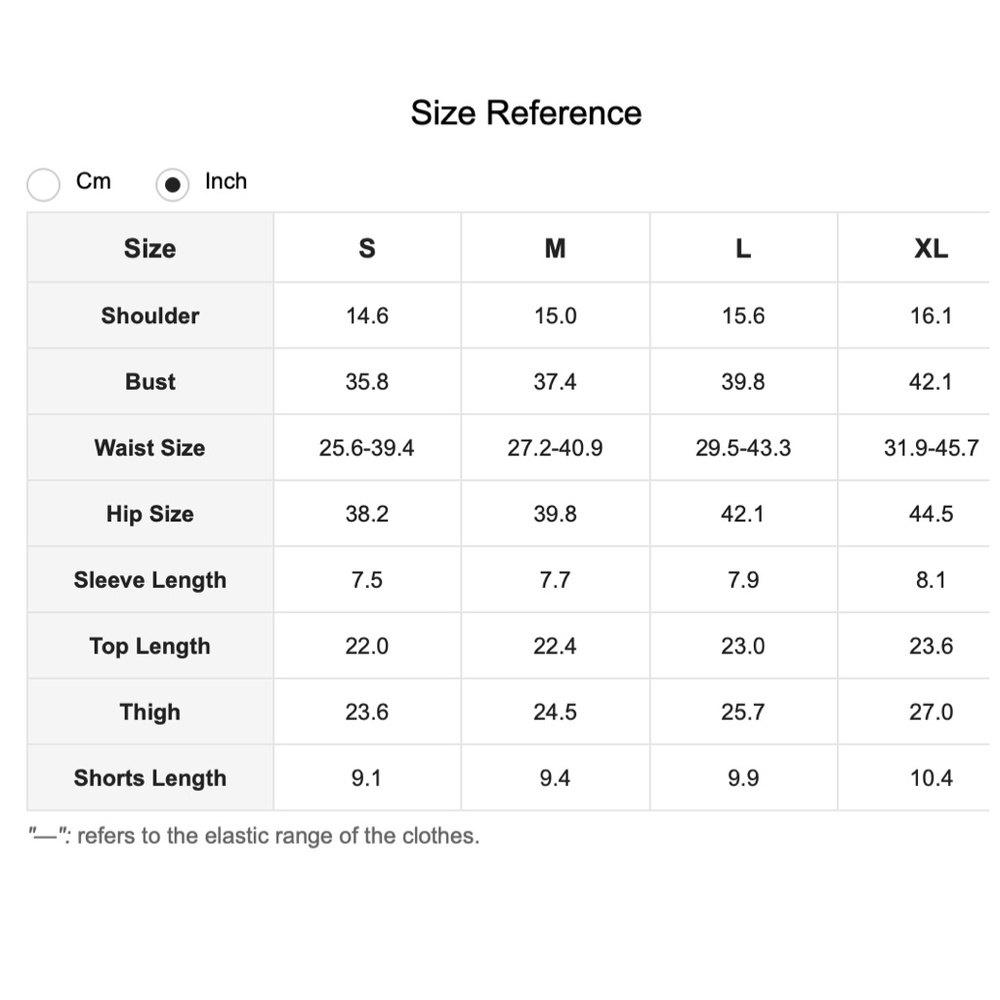Click the Size Reference heading
Screen dimensions: 1000x1000
pyautogui.click(x=525, y=112)
